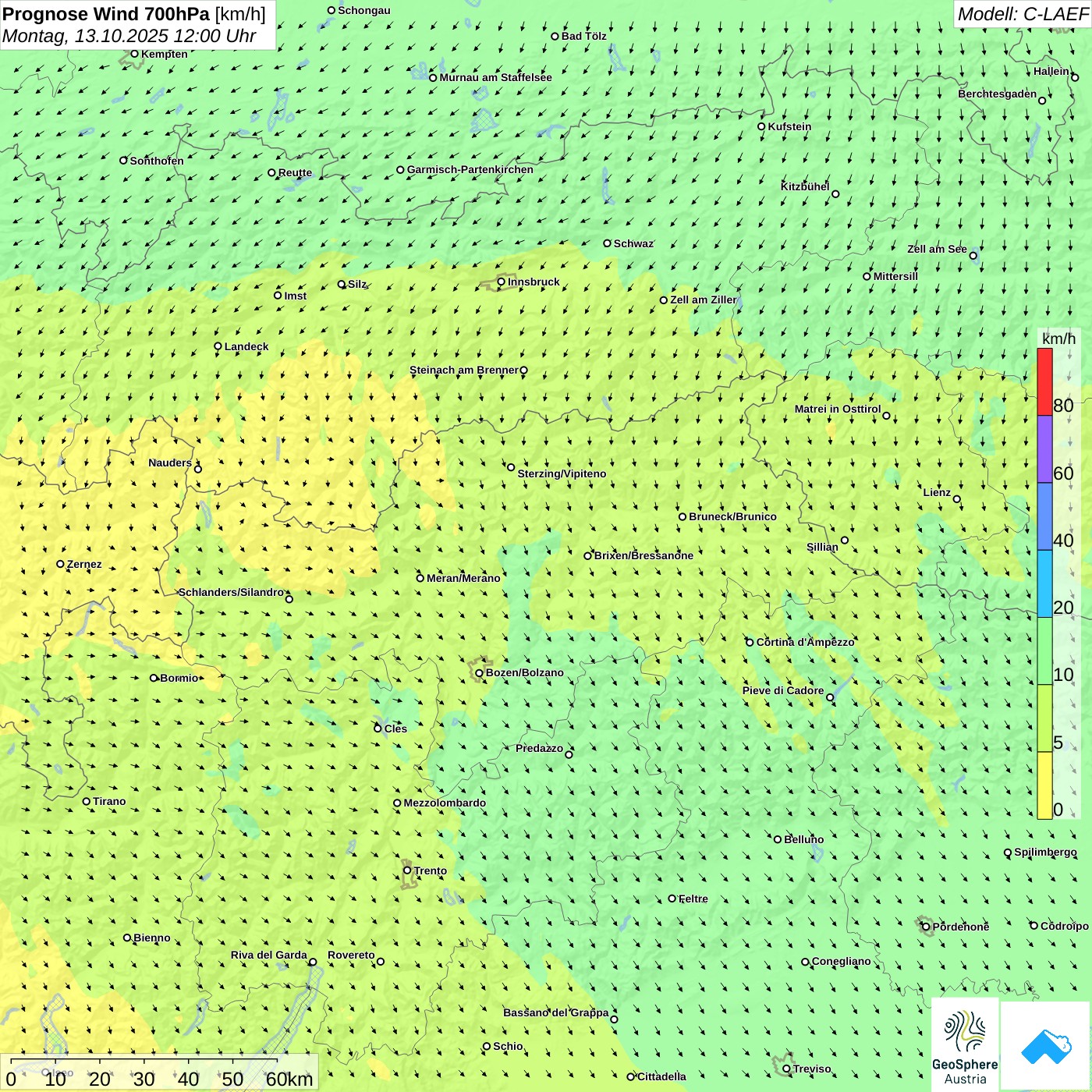Click the Nauders location marker
The image size is (1092, 1092).
(x=198, y=469)
